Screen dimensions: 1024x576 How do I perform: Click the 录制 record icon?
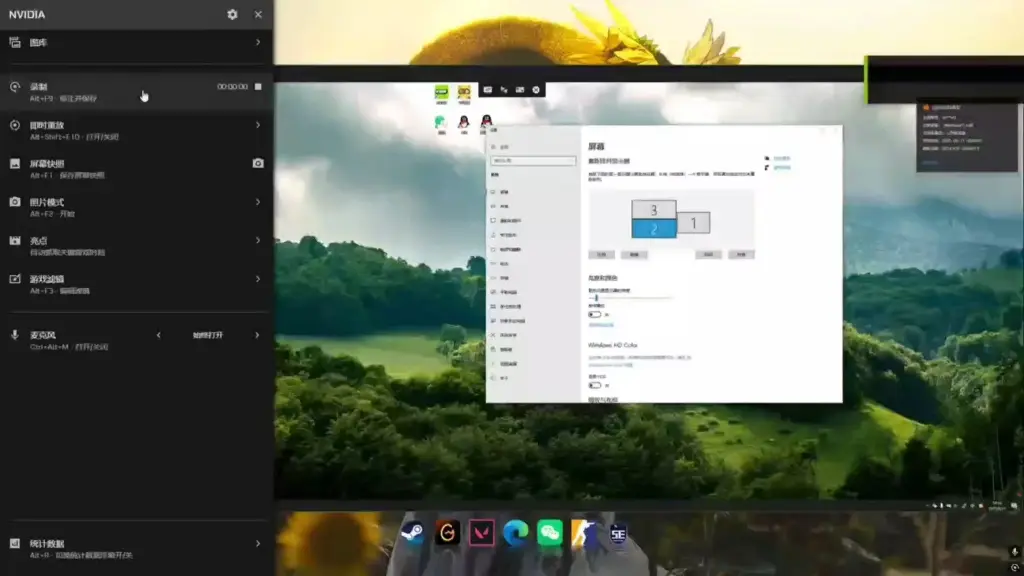tap(15, 87)
